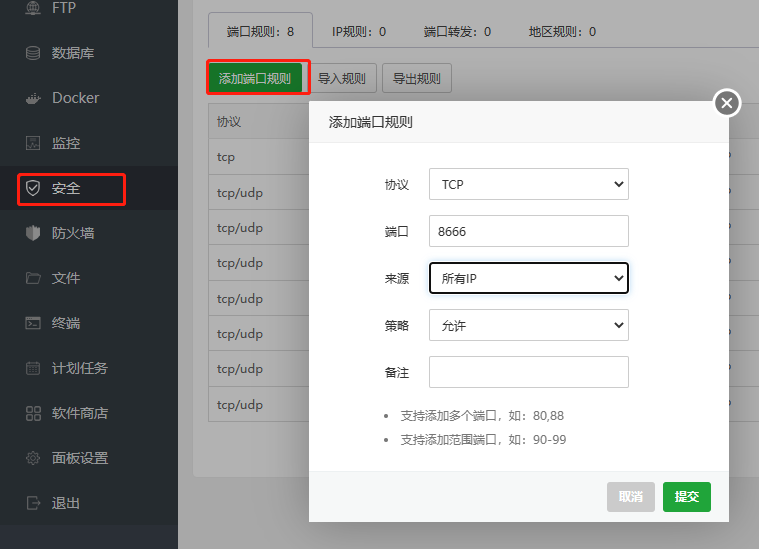Open the 来源 所有IP dropdown
Image resolution: width=759 pixels, height=549 pixels.
pos(528,278)
